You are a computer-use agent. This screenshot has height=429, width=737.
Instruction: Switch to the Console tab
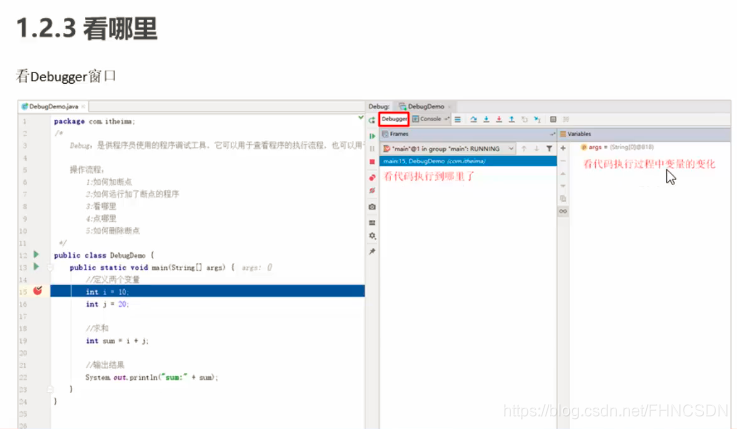click(x=427, y=119)
